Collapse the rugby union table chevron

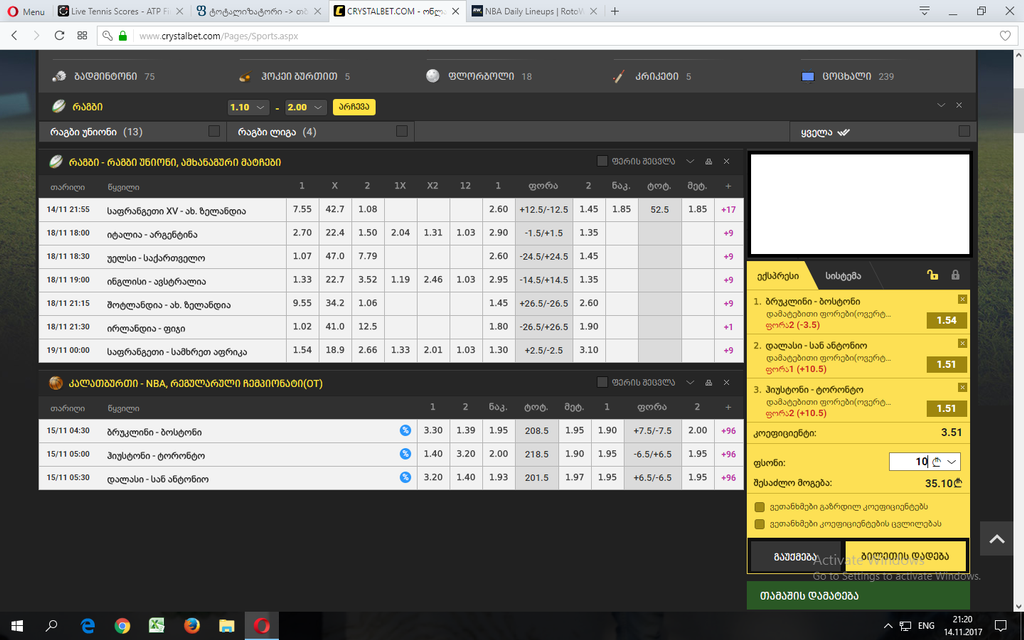[690, 161]
